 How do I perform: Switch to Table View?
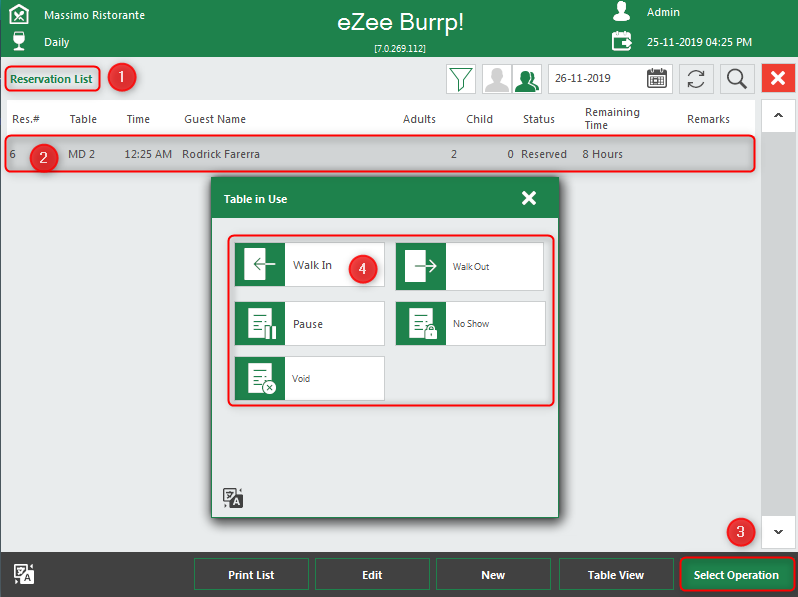(x=616, y=575)
